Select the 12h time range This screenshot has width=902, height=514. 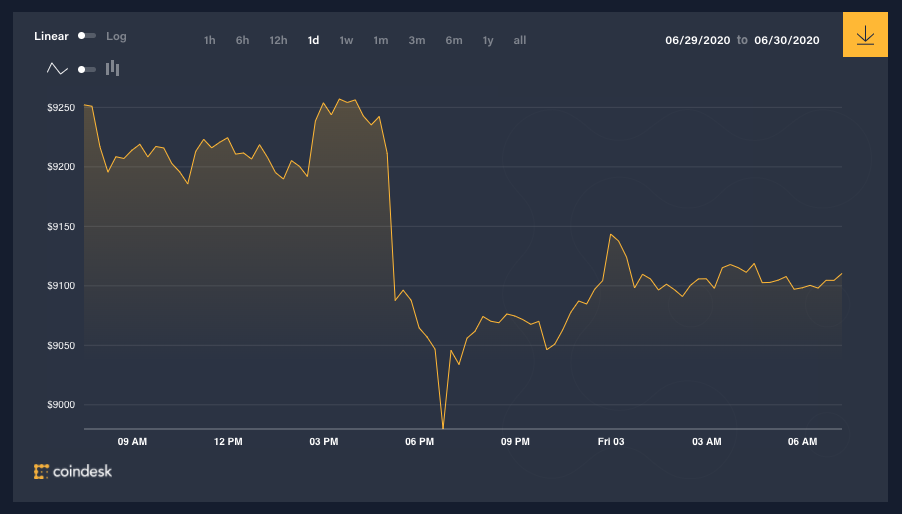click(x=278, y=40)
